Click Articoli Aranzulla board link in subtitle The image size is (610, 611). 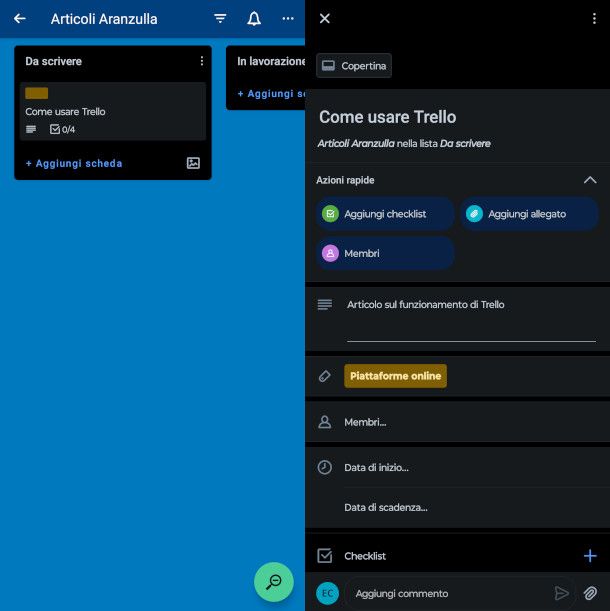click(356, 143)
